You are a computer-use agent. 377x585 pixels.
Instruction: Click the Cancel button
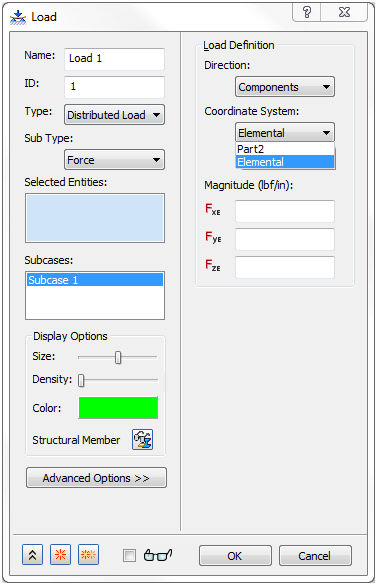[x=315, y=556]
